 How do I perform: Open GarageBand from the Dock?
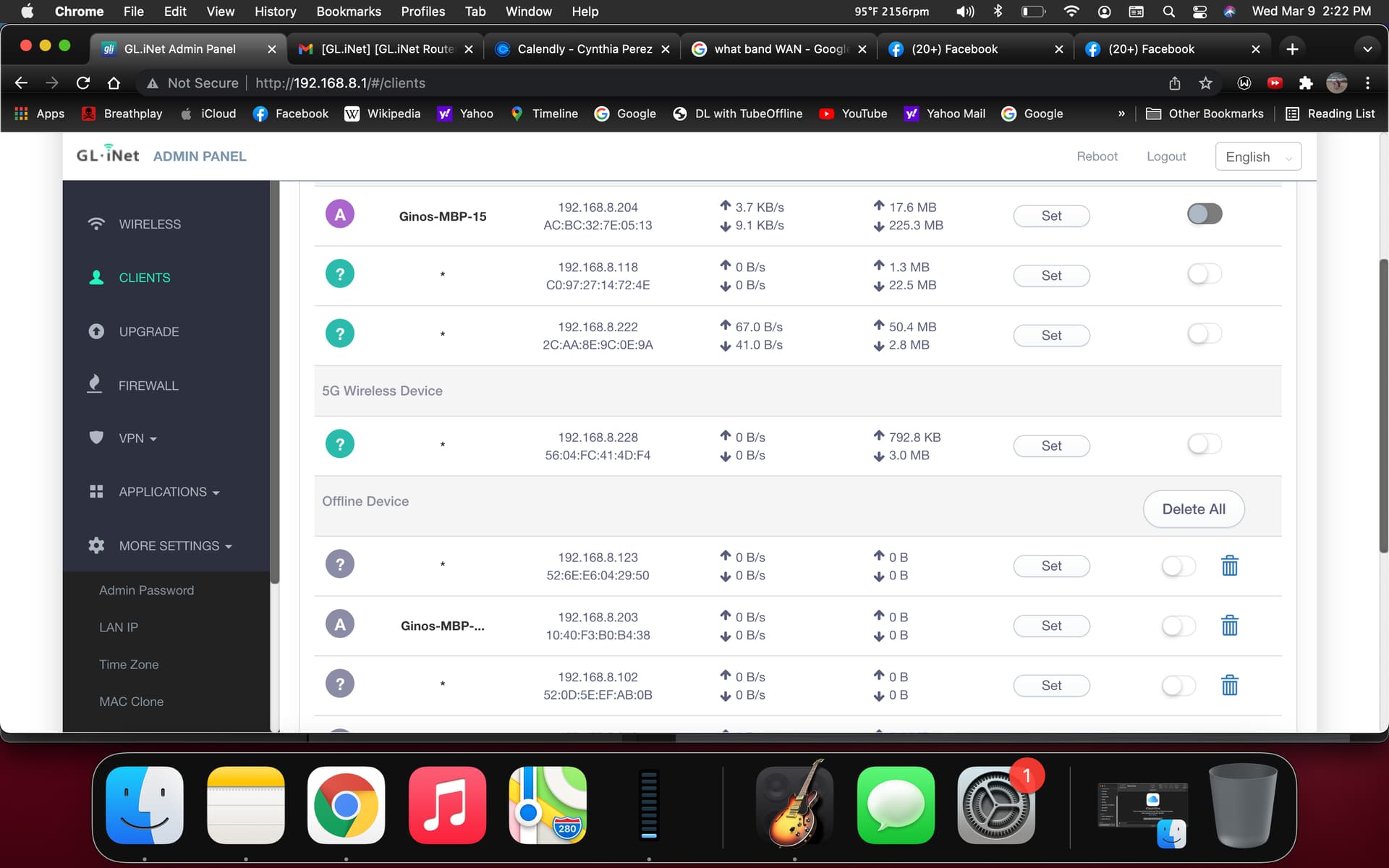click(794, 804)
